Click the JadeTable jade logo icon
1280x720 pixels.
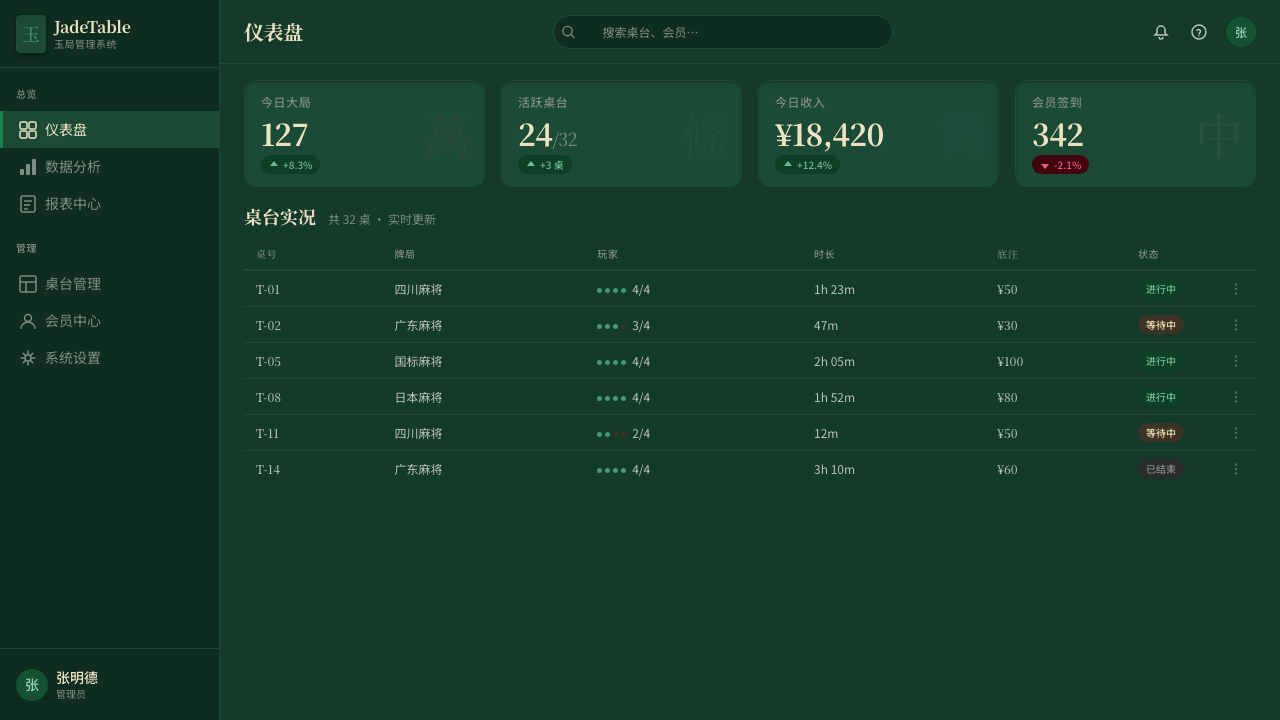(31, 34)
